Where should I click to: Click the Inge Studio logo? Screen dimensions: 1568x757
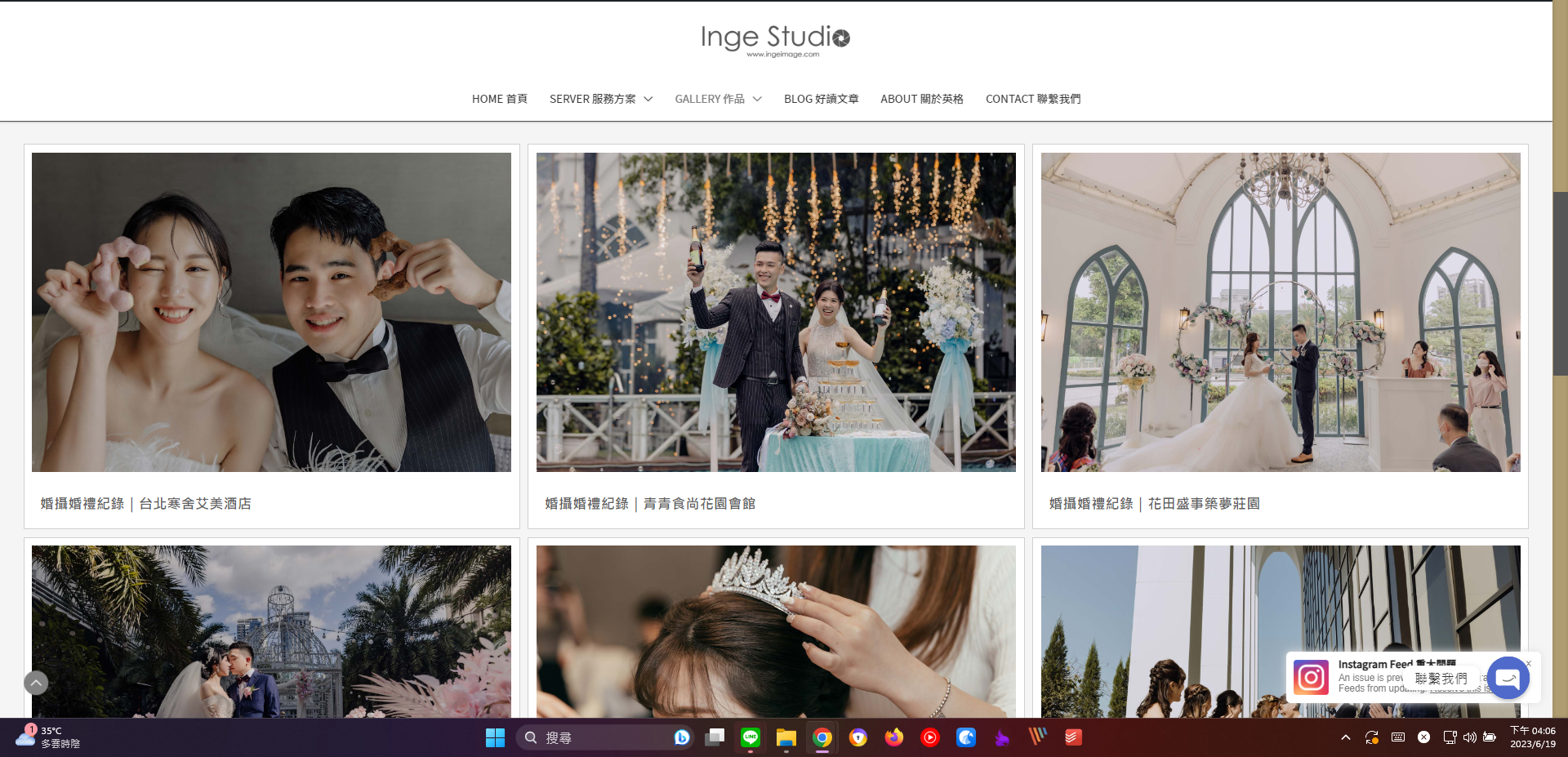(775, 40)
